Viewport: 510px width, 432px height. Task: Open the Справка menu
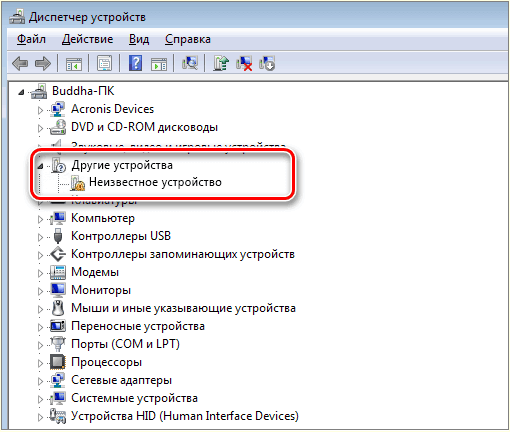188,39
